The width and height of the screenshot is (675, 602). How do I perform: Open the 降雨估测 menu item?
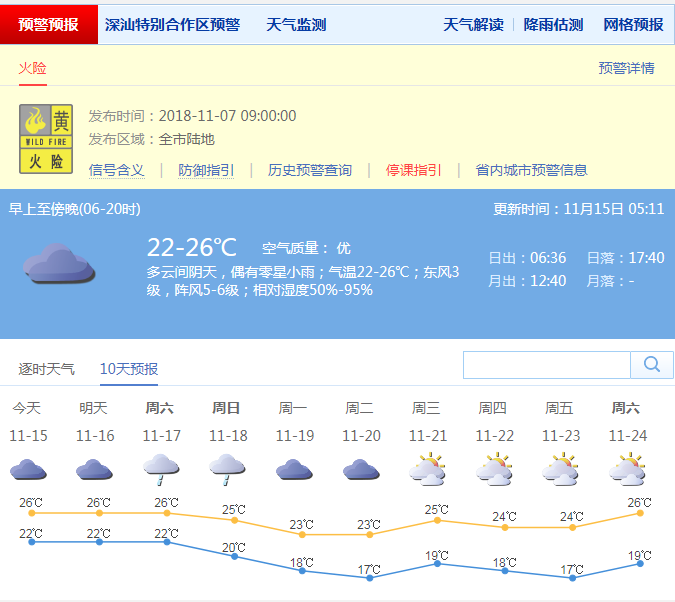[x=553, y=25]
